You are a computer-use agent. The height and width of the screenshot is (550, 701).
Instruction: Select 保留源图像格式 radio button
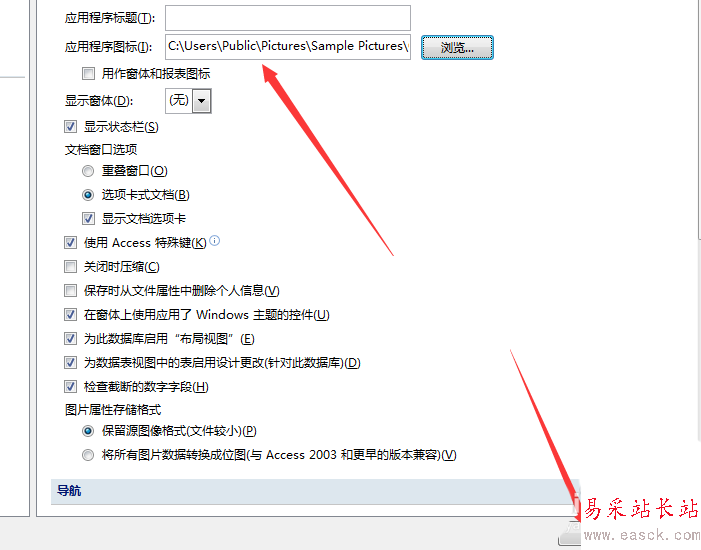pos(88,431)
